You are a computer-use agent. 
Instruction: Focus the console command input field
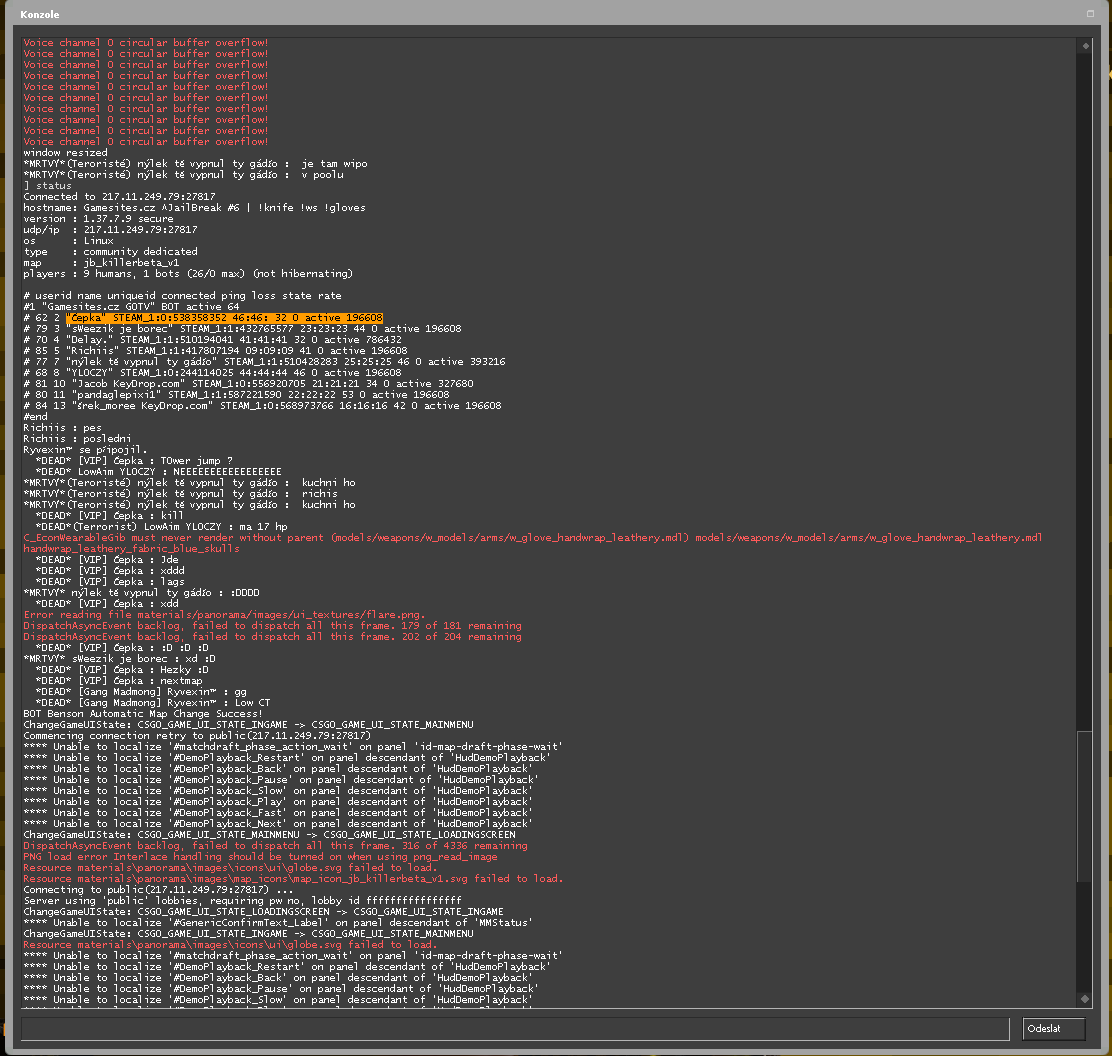click(515, 1029)
